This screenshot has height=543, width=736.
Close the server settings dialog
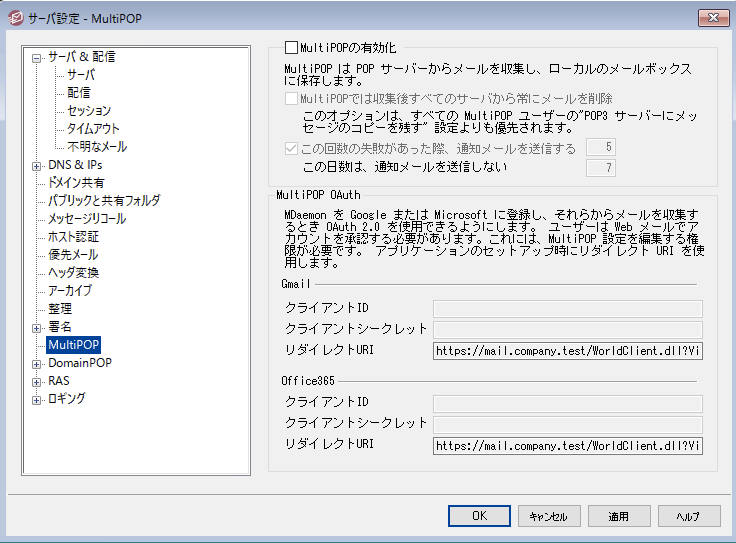tap(711, 17)
